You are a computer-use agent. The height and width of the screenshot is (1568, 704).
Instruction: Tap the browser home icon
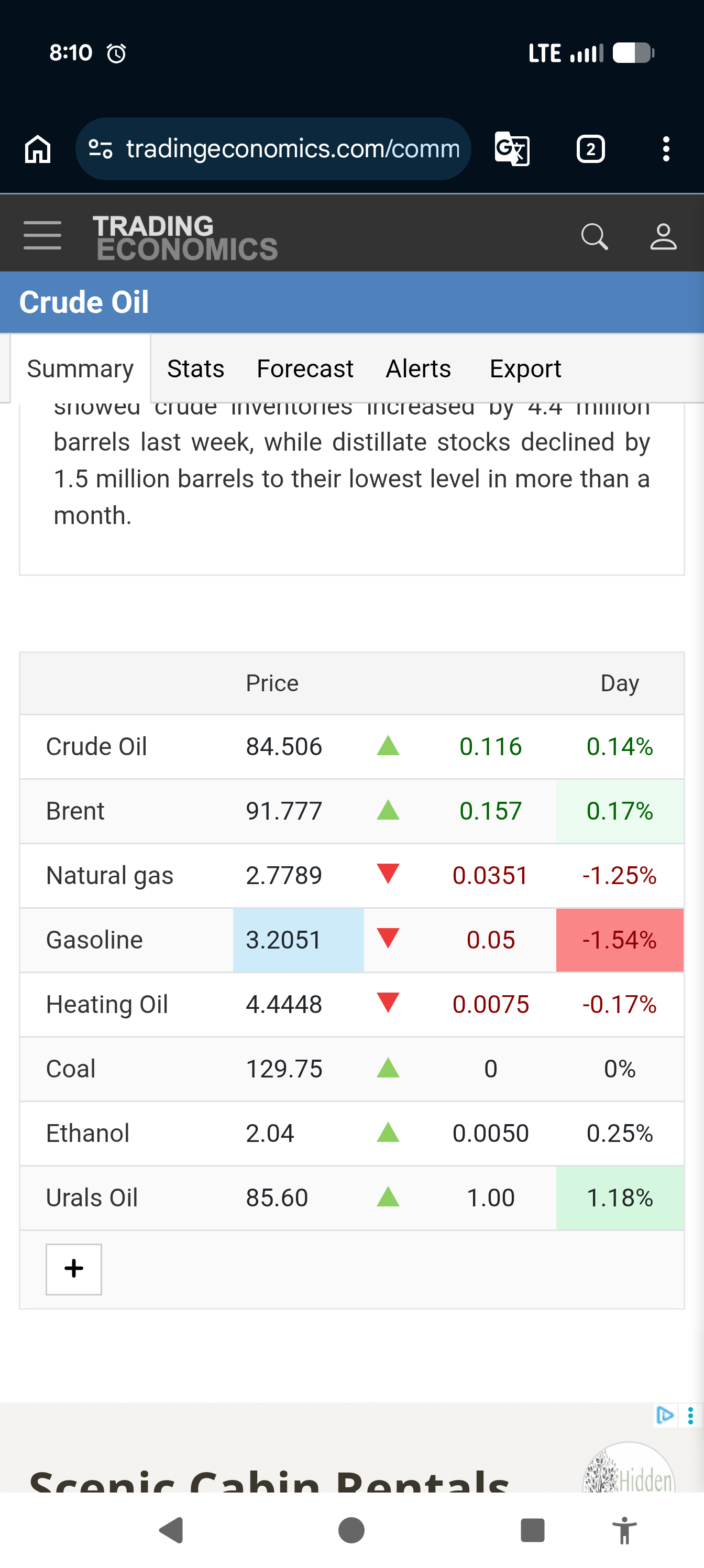[x=38, y=149]
